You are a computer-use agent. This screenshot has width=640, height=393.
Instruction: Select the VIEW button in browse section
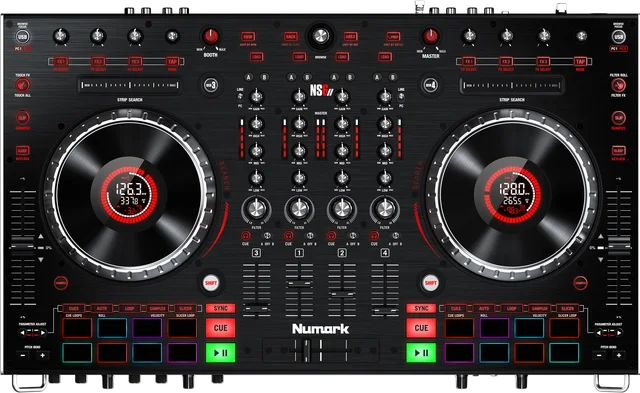(x=248, y=37)
